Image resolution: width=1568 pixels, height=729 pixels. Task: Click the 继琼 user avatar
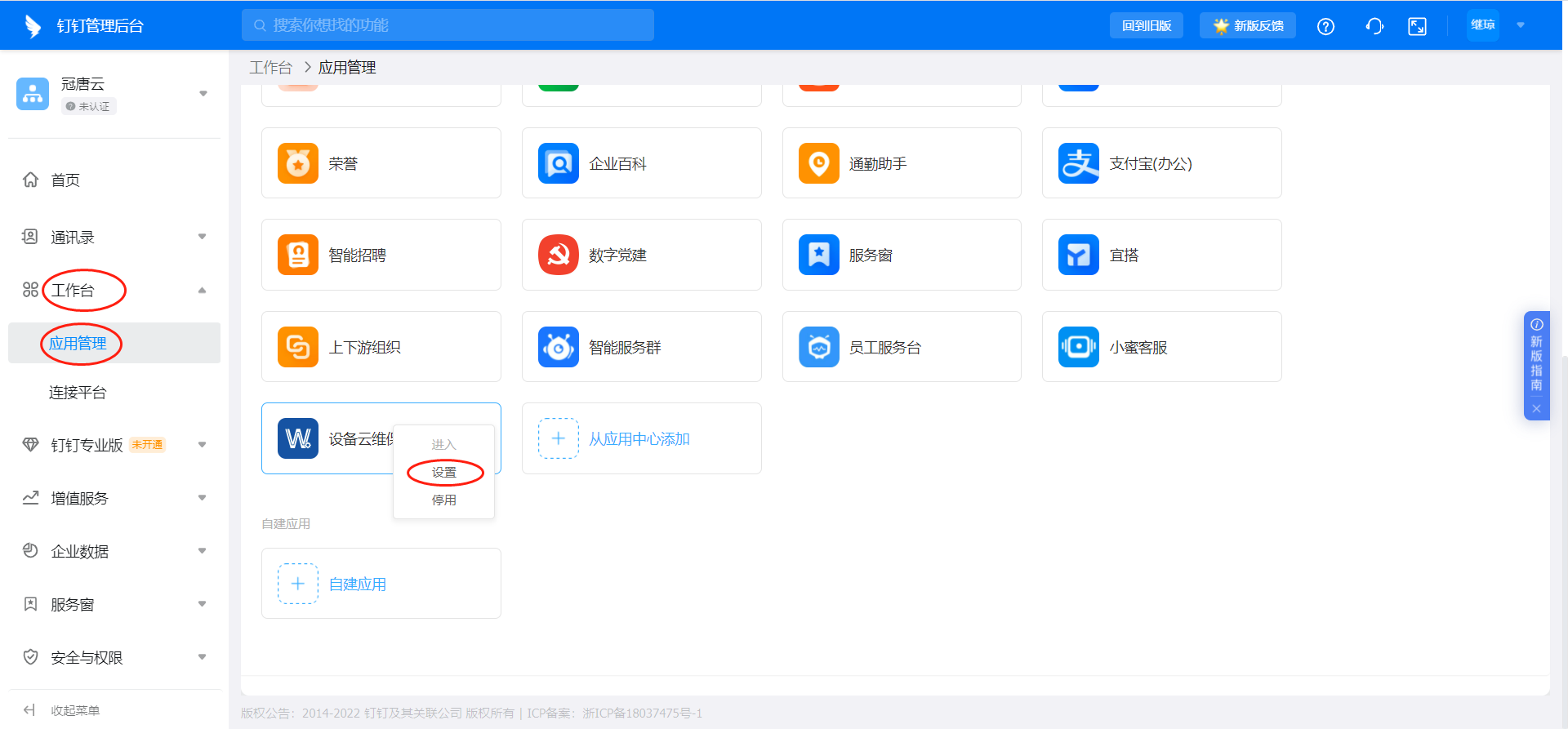click(1483, 25)
